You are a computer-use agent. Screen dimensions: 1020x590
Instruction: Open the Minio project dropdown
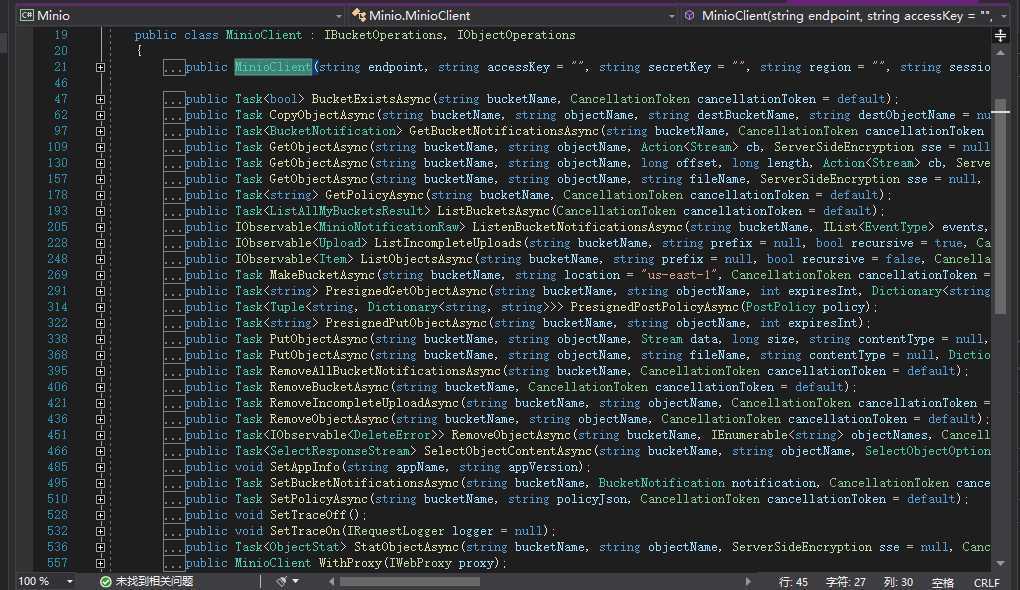[338, 16]
